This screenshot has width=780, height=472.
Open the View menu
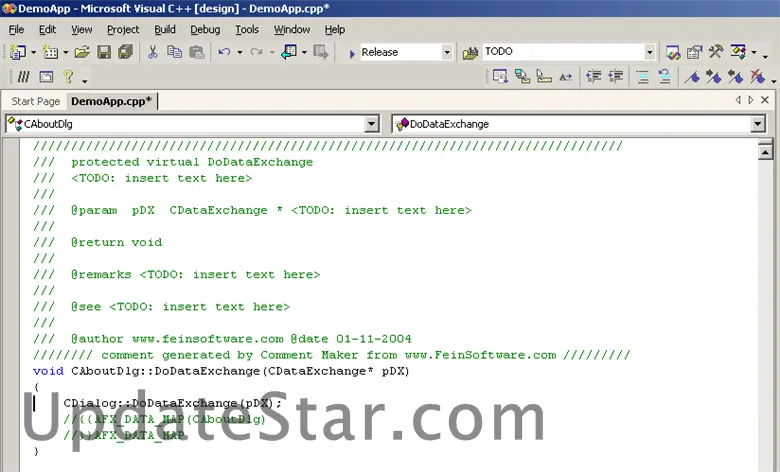[x=82, y=29]
